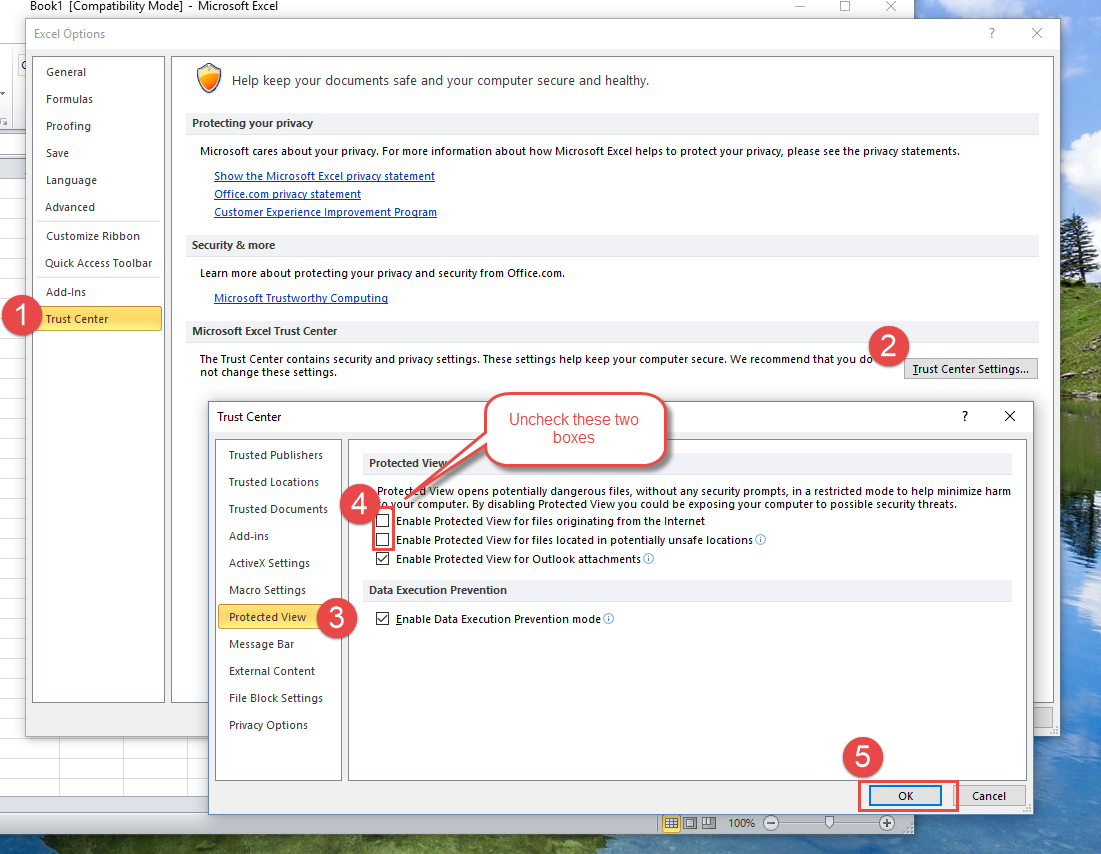Open Message Bar section
This screenshot has width=1101, height=854.
278,644
